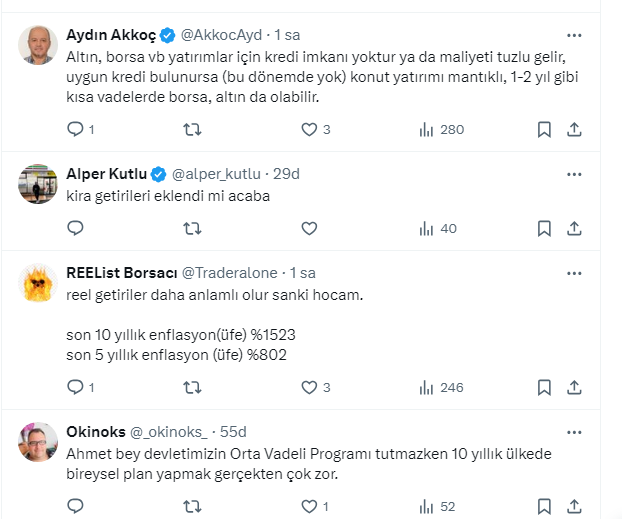
Task: Open the 29d timestamp on Alper Kutlu's tweet
Action: point(286,174)
